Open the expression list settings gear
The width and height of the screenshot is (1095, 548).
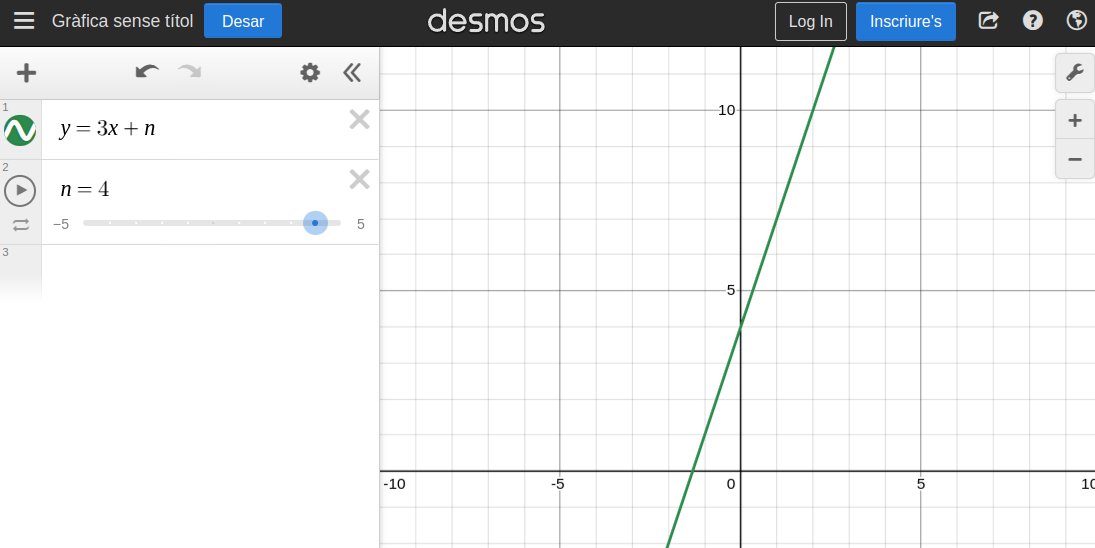point(310,73)
